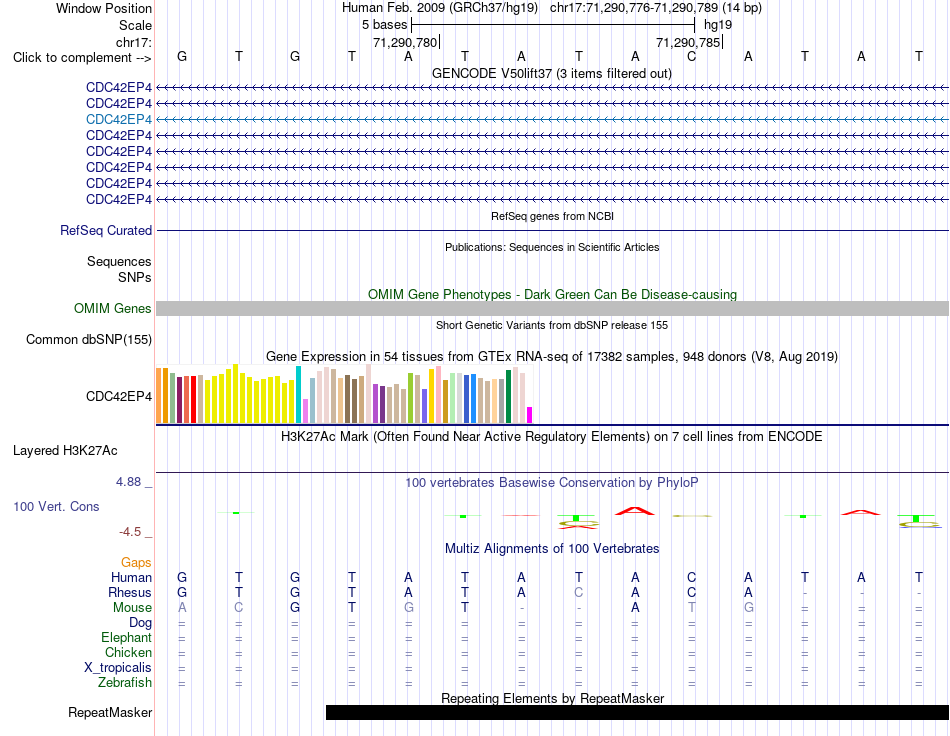Click the C base in the complement sequence row
The image size is (950, 736).
pyautogui.click(x=691, y=56)
